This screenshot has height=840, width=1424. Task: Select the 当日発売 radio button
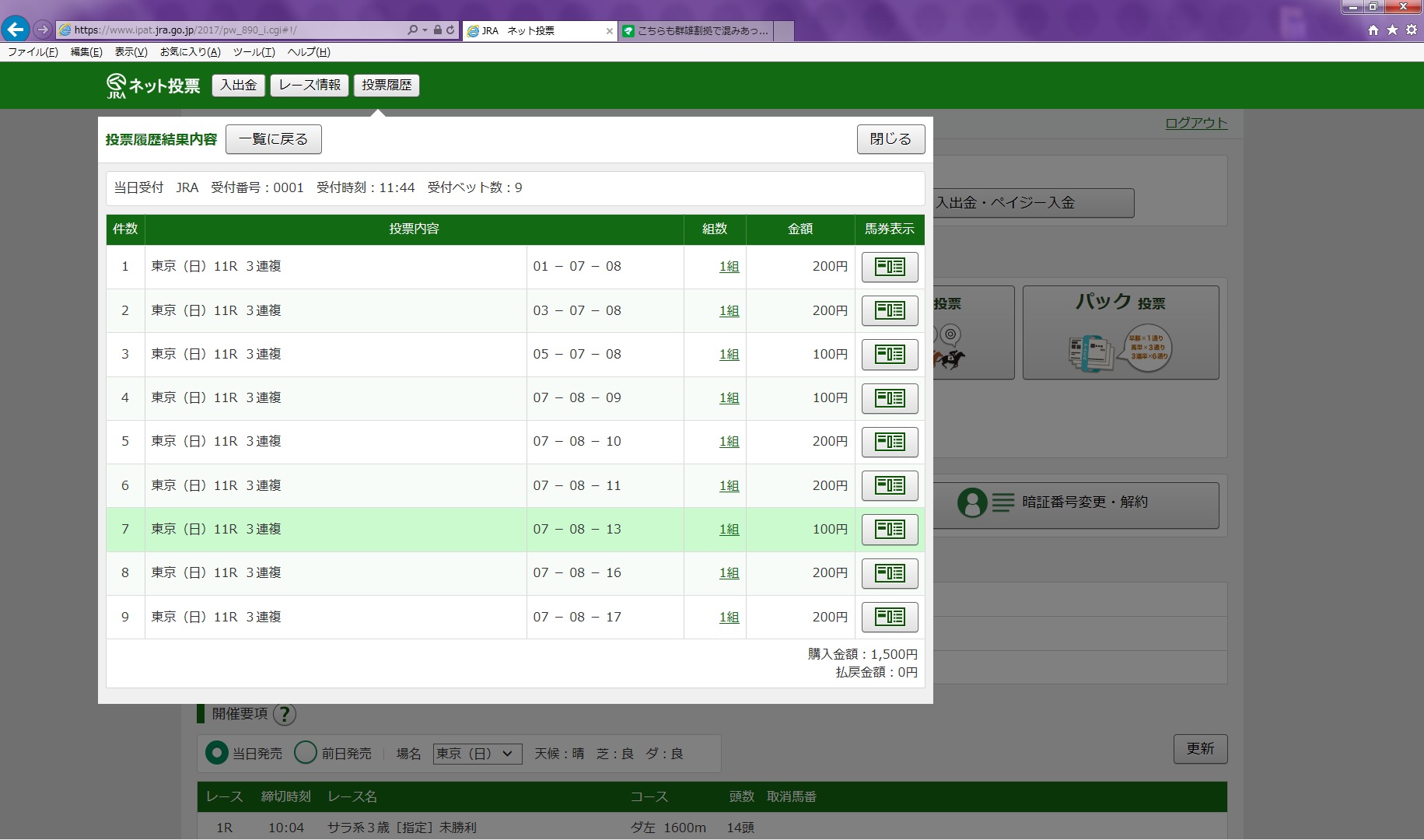[x=216, y=753]
